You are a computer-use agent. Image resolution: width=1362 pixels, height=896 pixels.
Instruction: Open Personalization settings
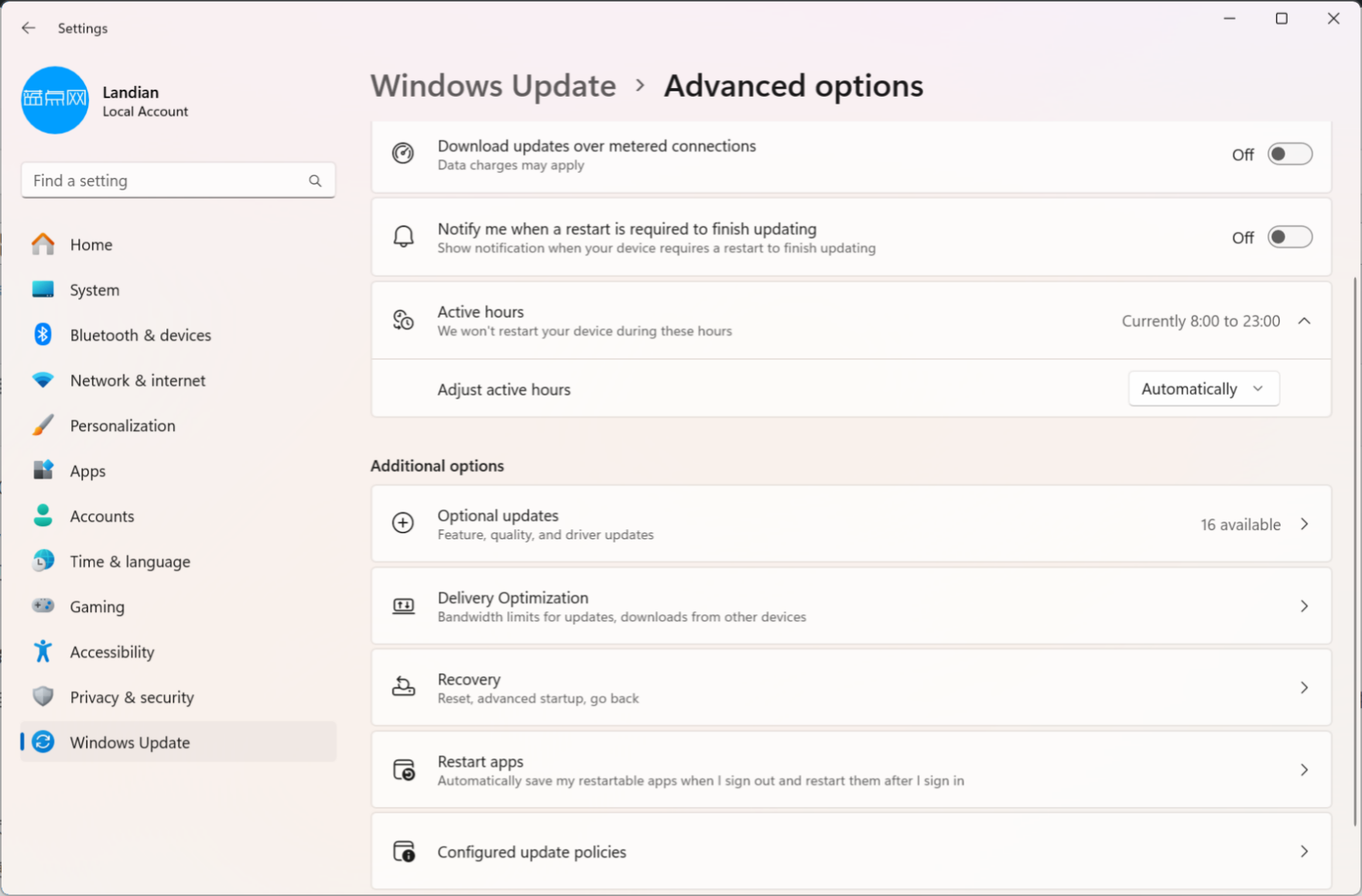(x=178, y=425)
